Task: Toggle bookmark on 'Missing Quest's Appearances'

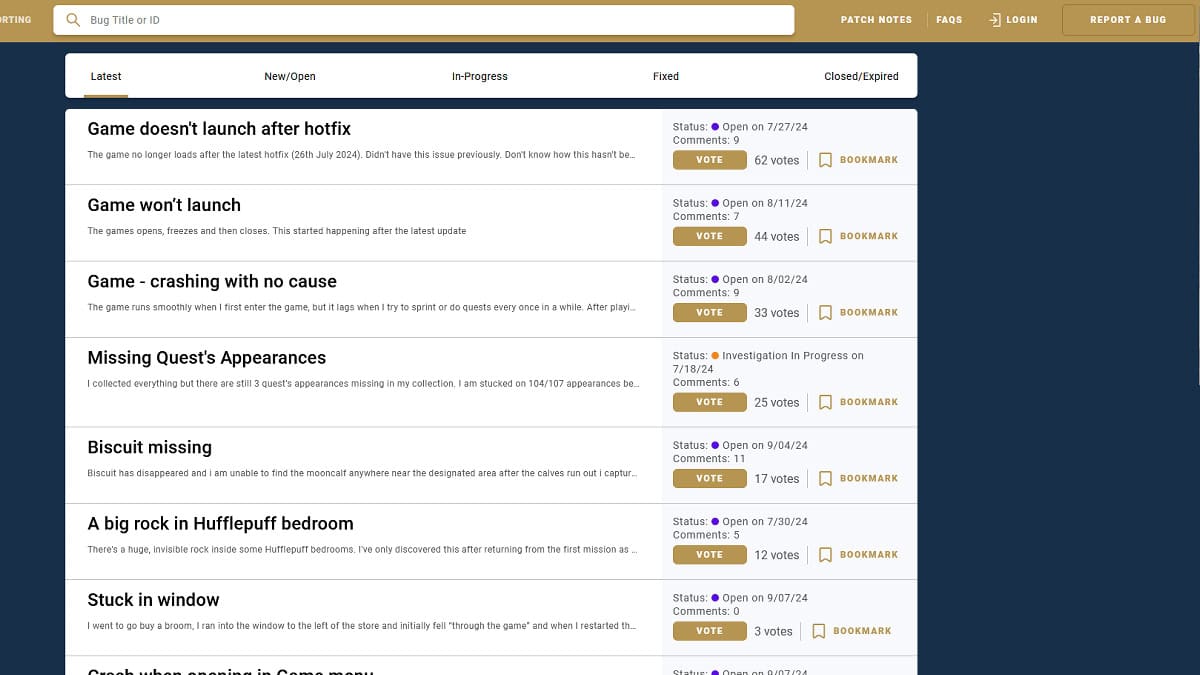Action: pyautogui.click(x=857, y=402)
